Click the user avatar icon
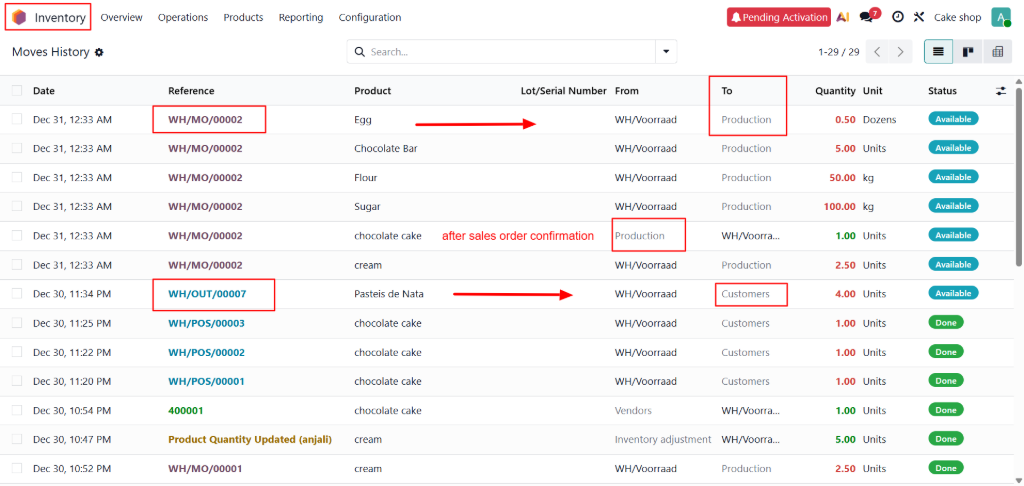This screenshot has height=486, width=1024. 999,17
